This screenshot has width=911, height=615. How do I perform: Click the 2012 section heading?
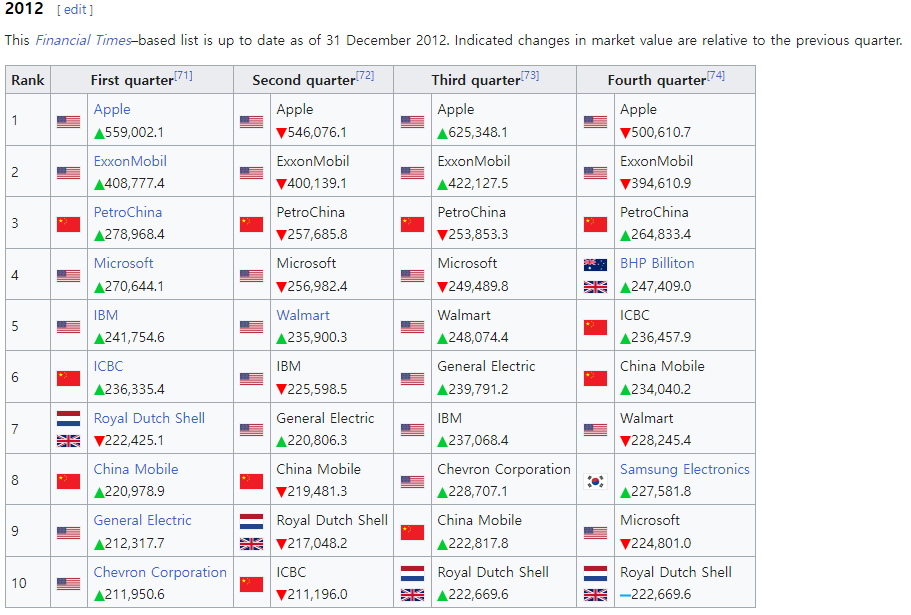pos(24,9)
